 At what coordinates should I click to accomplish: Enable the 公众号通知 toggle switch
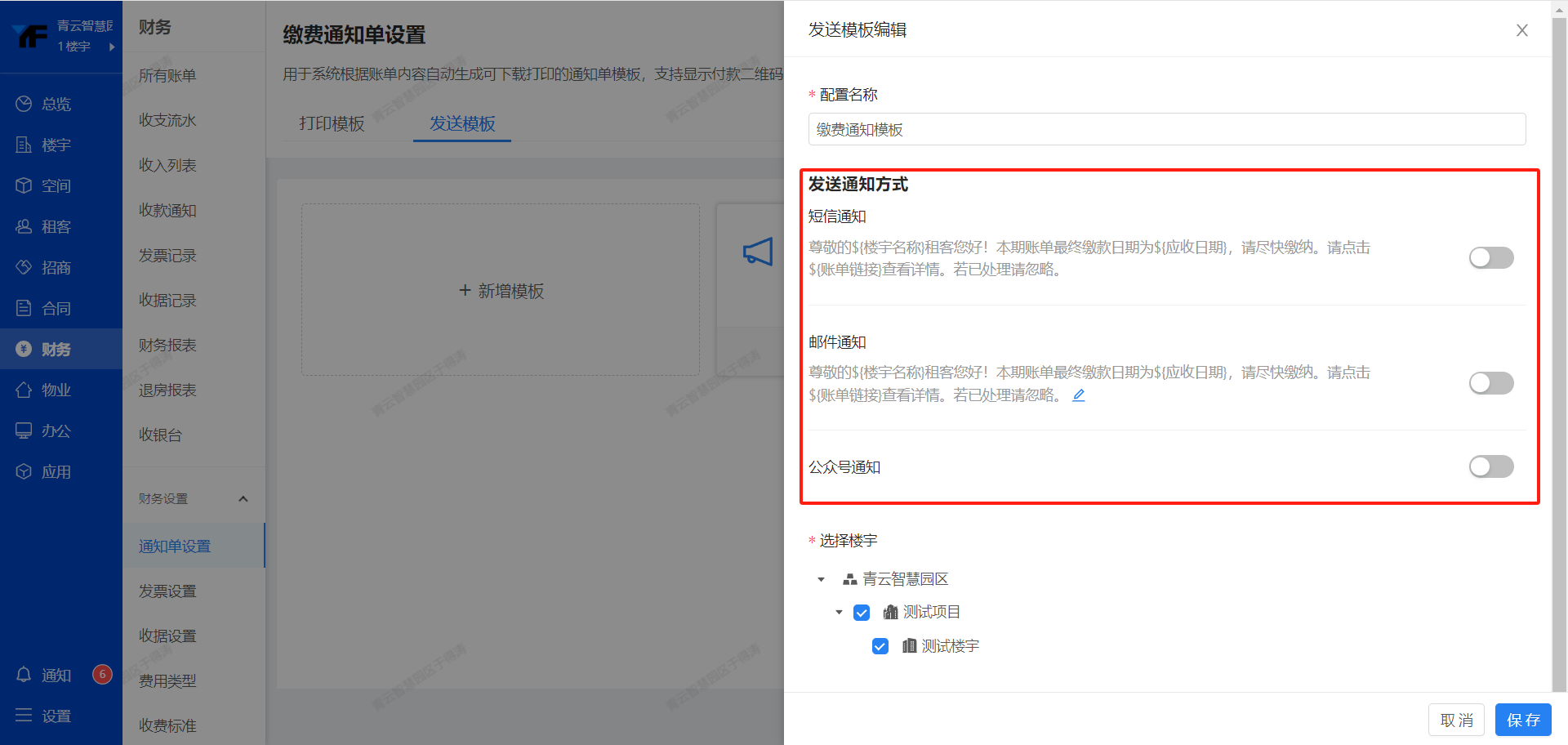[x=1490, y=466]
